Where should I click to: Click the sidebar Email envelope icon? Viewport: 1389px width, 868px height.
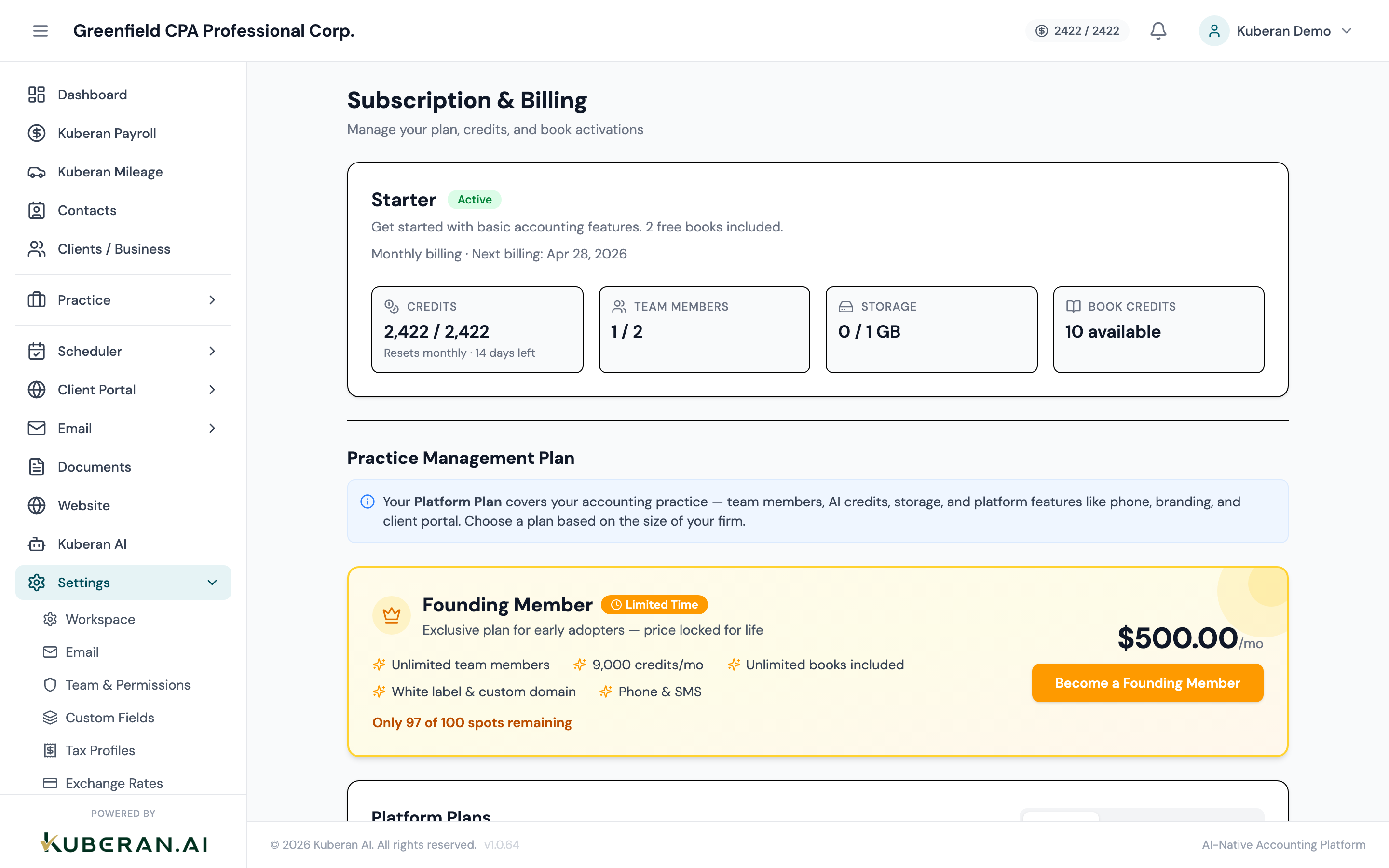37,428
